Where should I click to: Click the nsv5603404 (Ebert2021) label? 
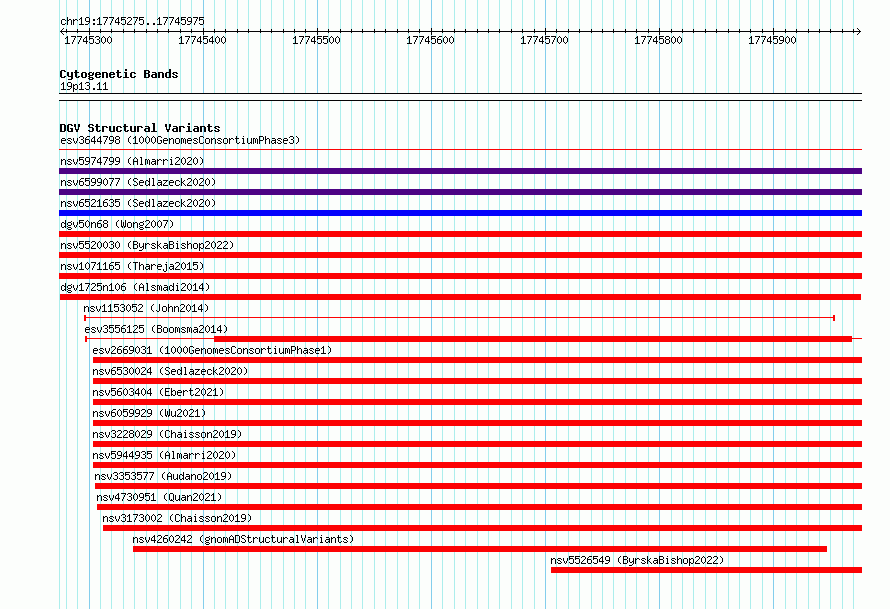(x=158, y=392)
